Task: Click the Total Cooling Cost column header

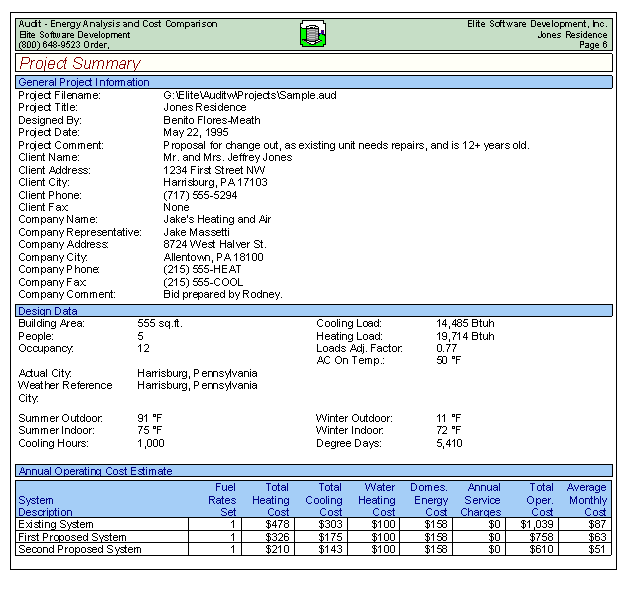Action: pyautogui.click(x=323, y=499)
